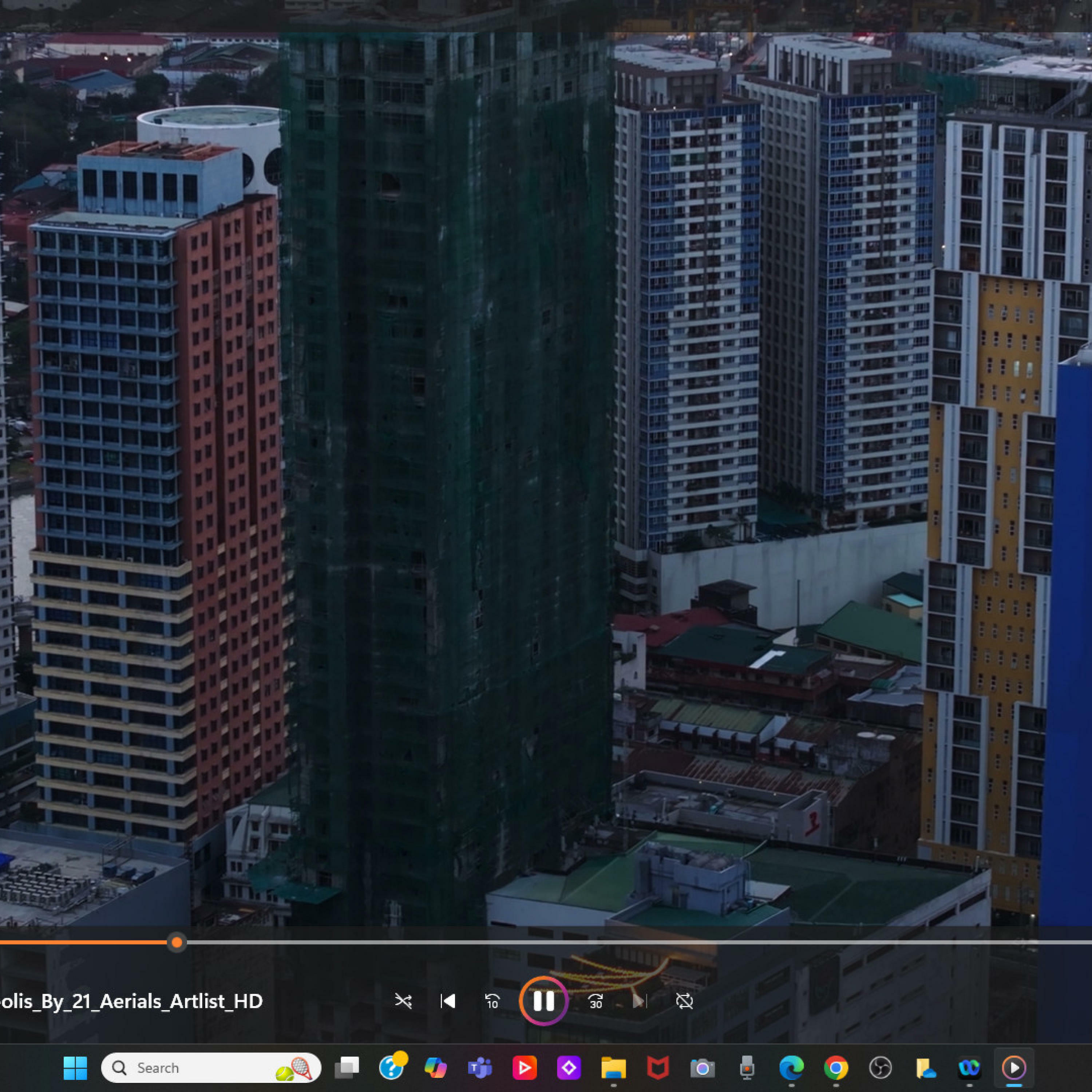Open Microsoft Edge browser
Viewport: 1092px width, 1092px height.
click(x=791, y=1068)
